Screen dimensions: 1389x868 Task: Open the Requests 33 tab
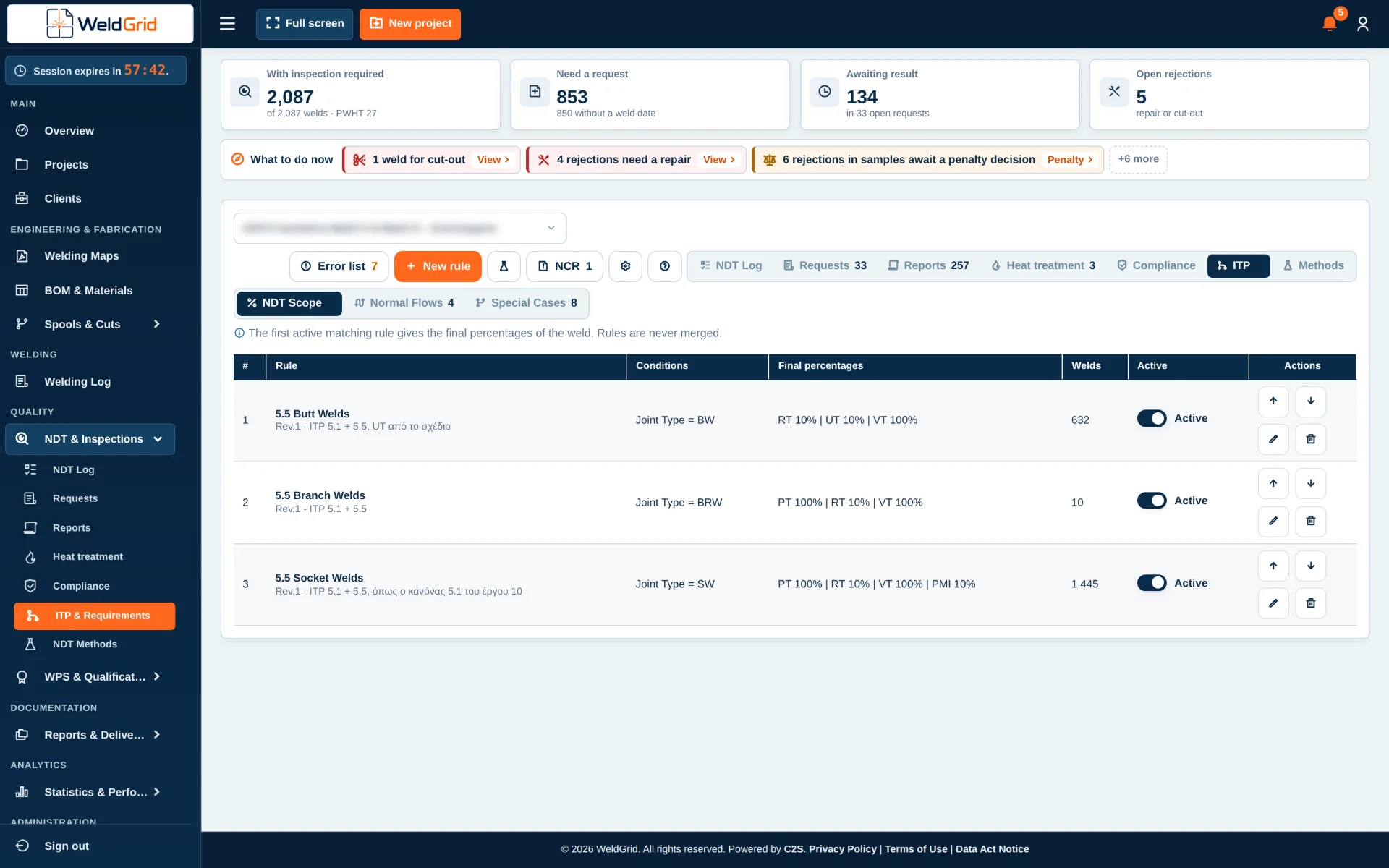point(825,266)
